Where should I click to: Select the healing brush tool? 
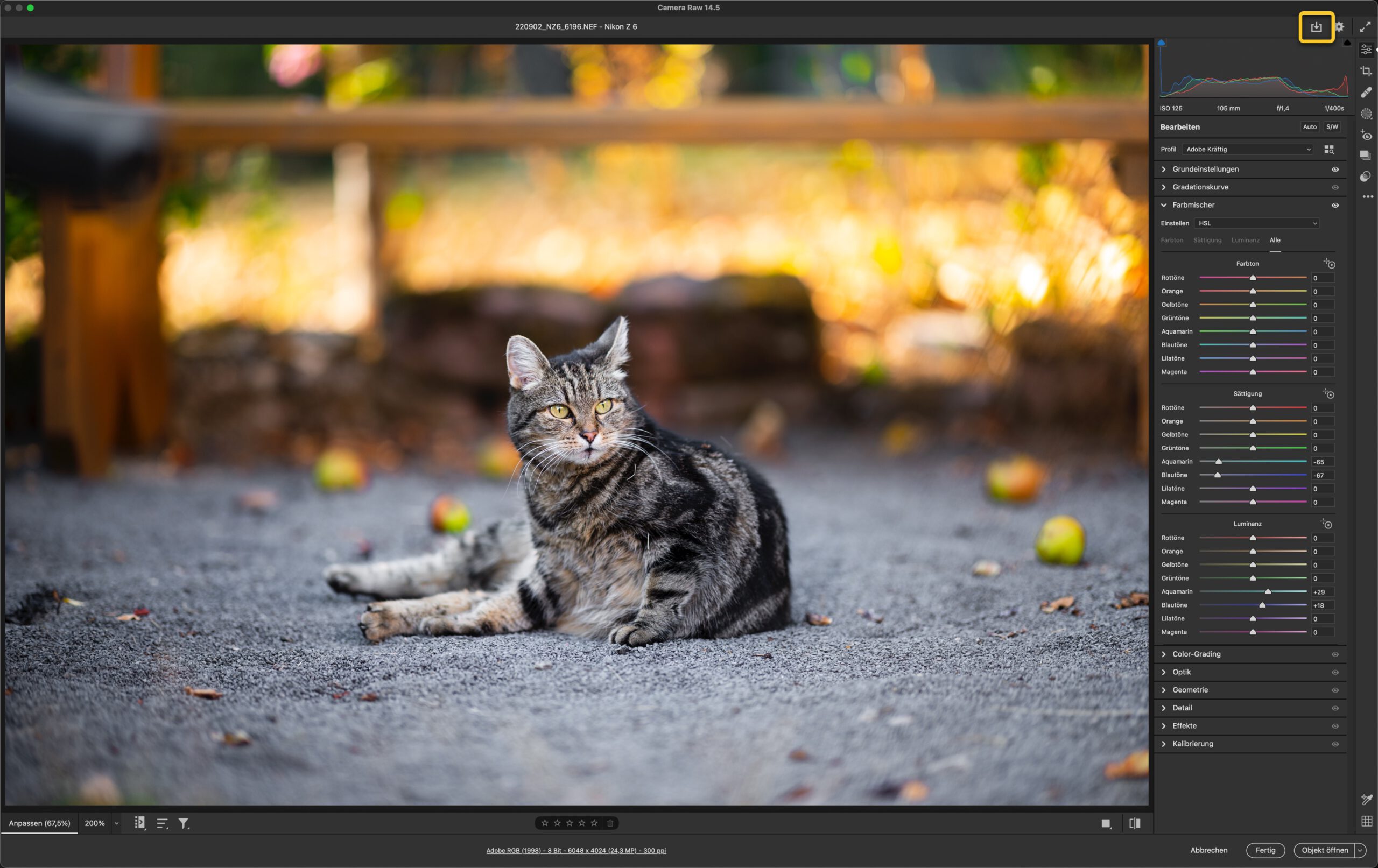(1367, 92)
